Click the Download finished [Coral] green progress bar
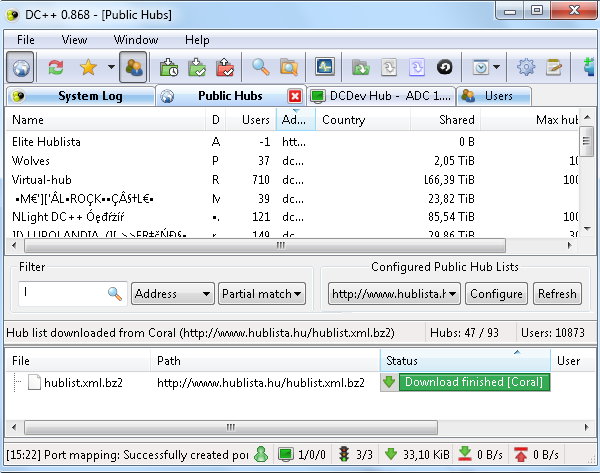 coord(474,382)
